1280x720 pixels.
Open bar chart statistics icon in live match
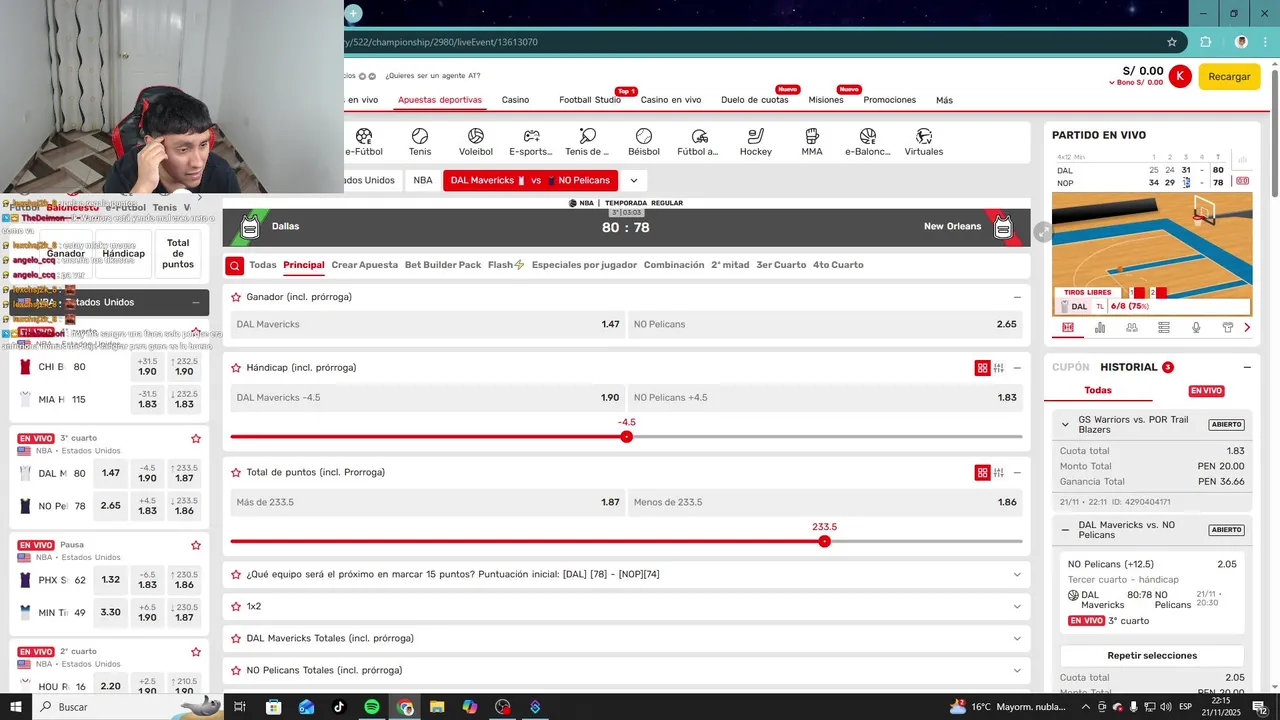[1100, 327]
